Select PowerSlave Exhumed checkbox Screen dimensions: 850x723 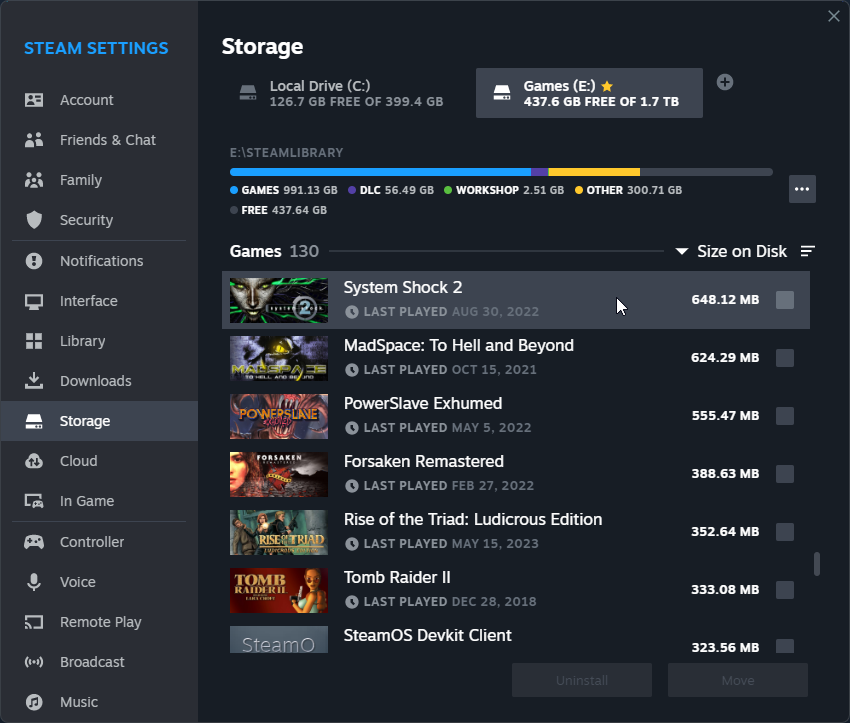(x=784, y=416)
